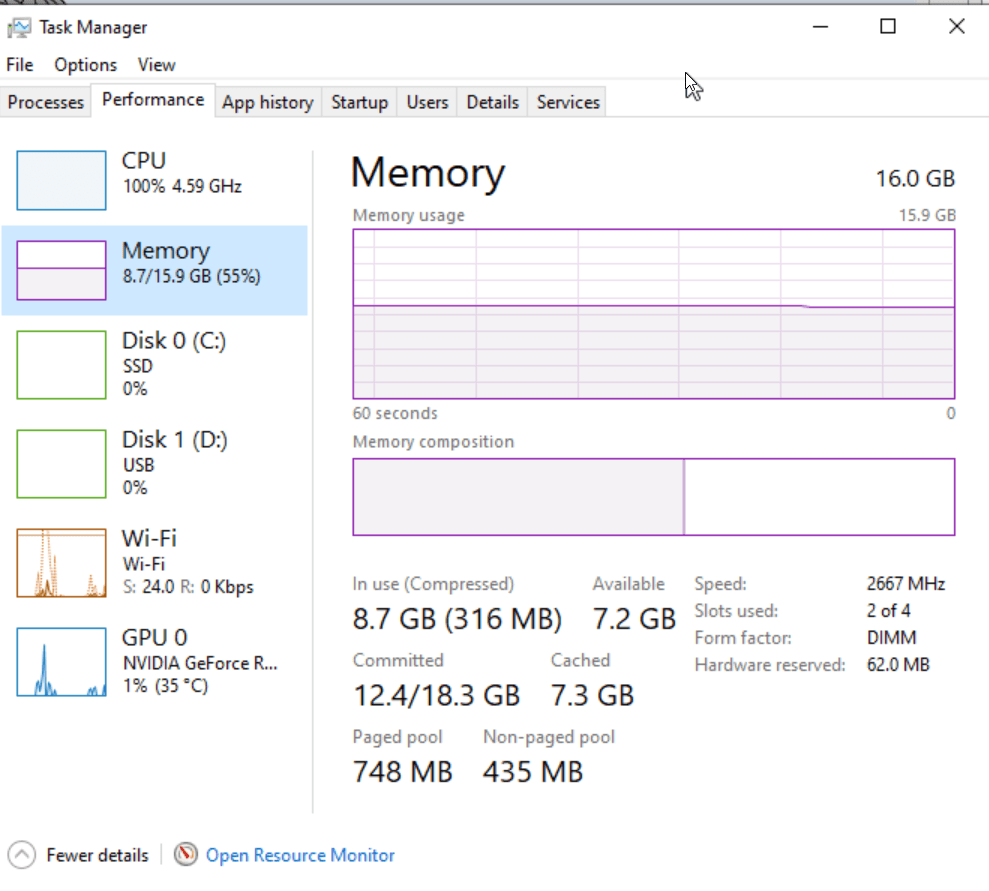Select the Disk 1 (D:) graph thumbnail
989x891 pixels.
(x=61, y=464)
